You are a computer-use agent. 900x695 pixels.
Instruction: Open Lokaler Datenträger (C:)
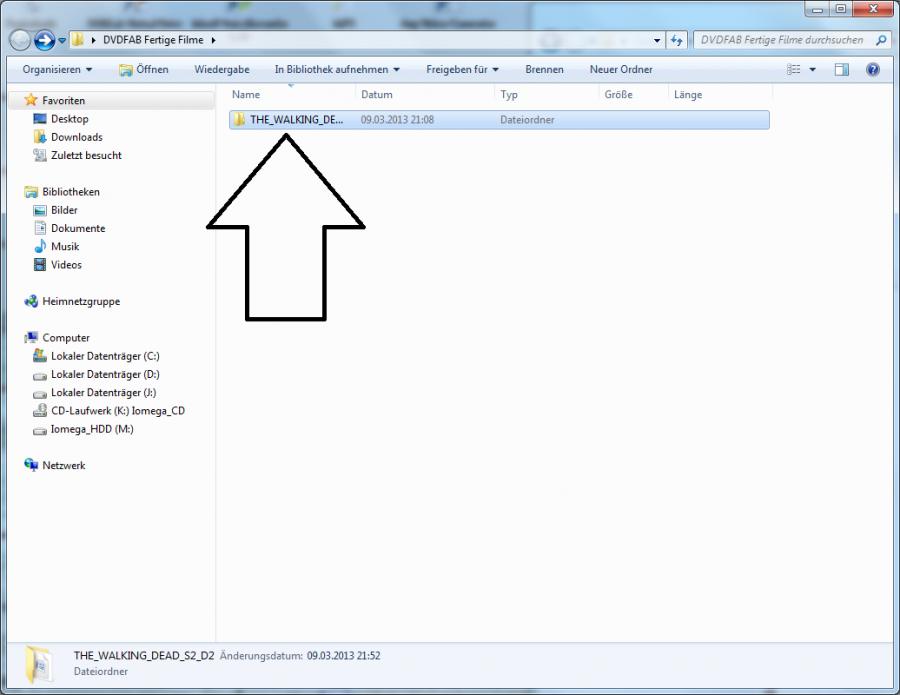pos(105,356)
